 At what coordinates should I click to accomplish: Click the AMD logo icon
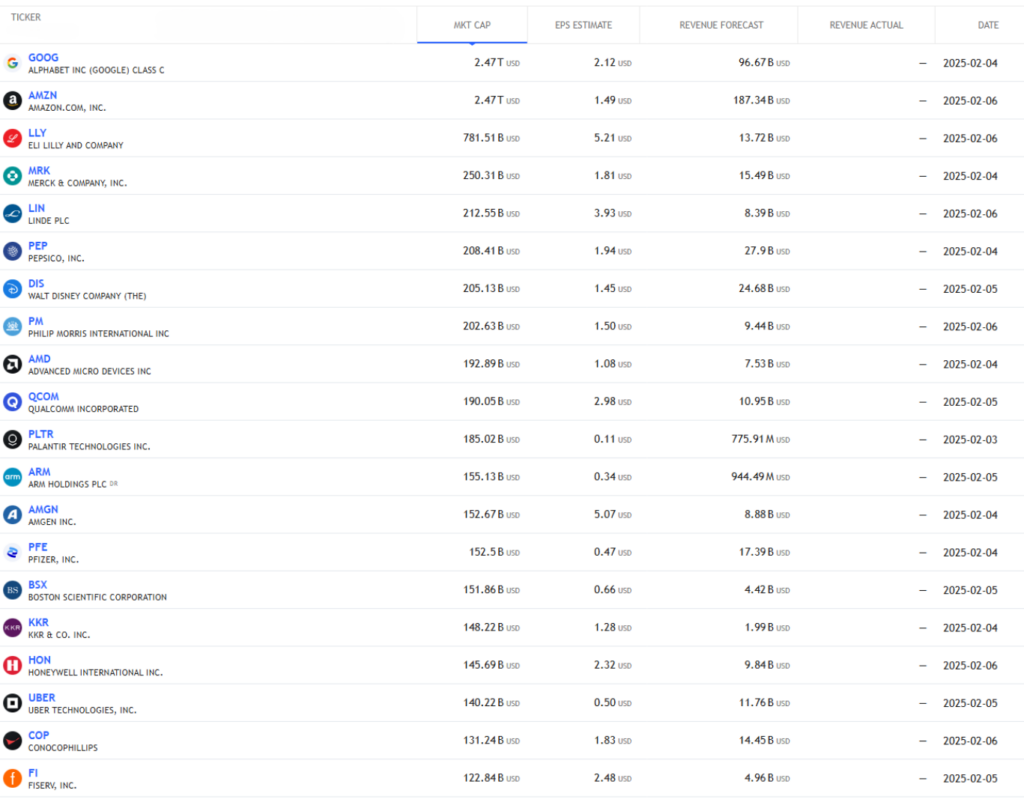tap(12, 364)
